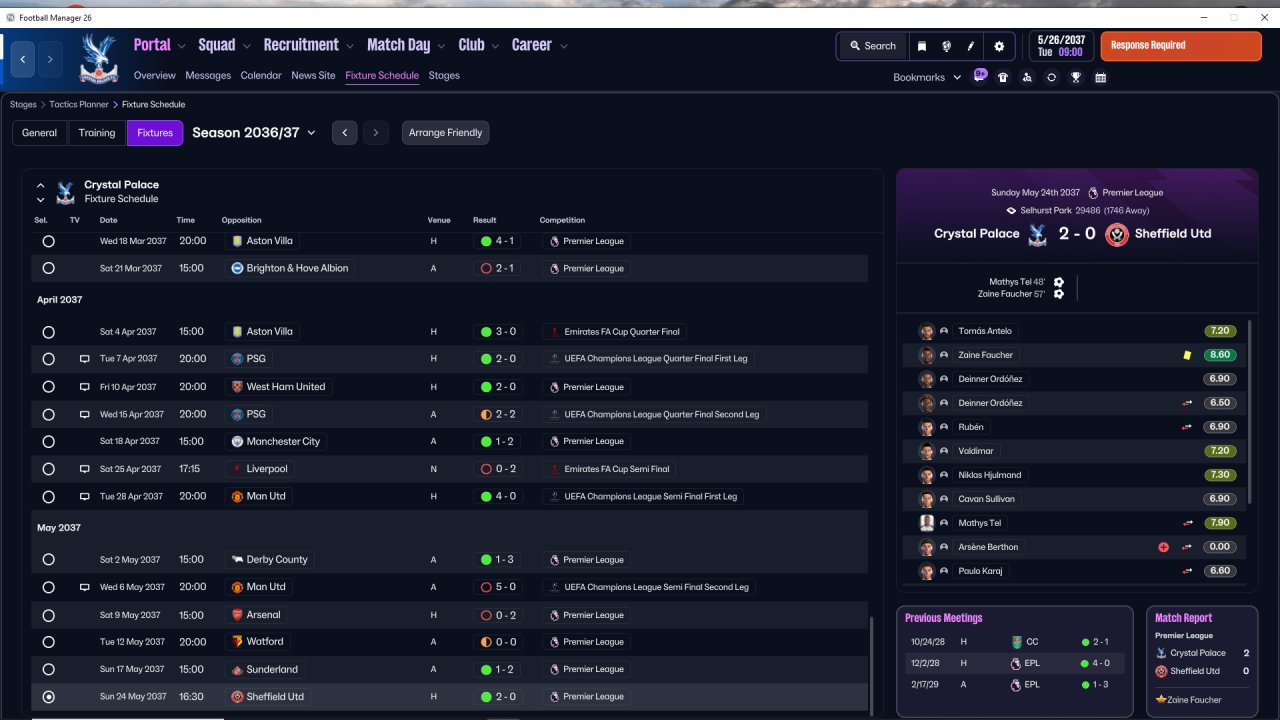The width and height of the screenshot is (1280, 720).
Task: Click the circular refresh shortcut icon
Action: pyautogui.click(x=1051, y=77)
